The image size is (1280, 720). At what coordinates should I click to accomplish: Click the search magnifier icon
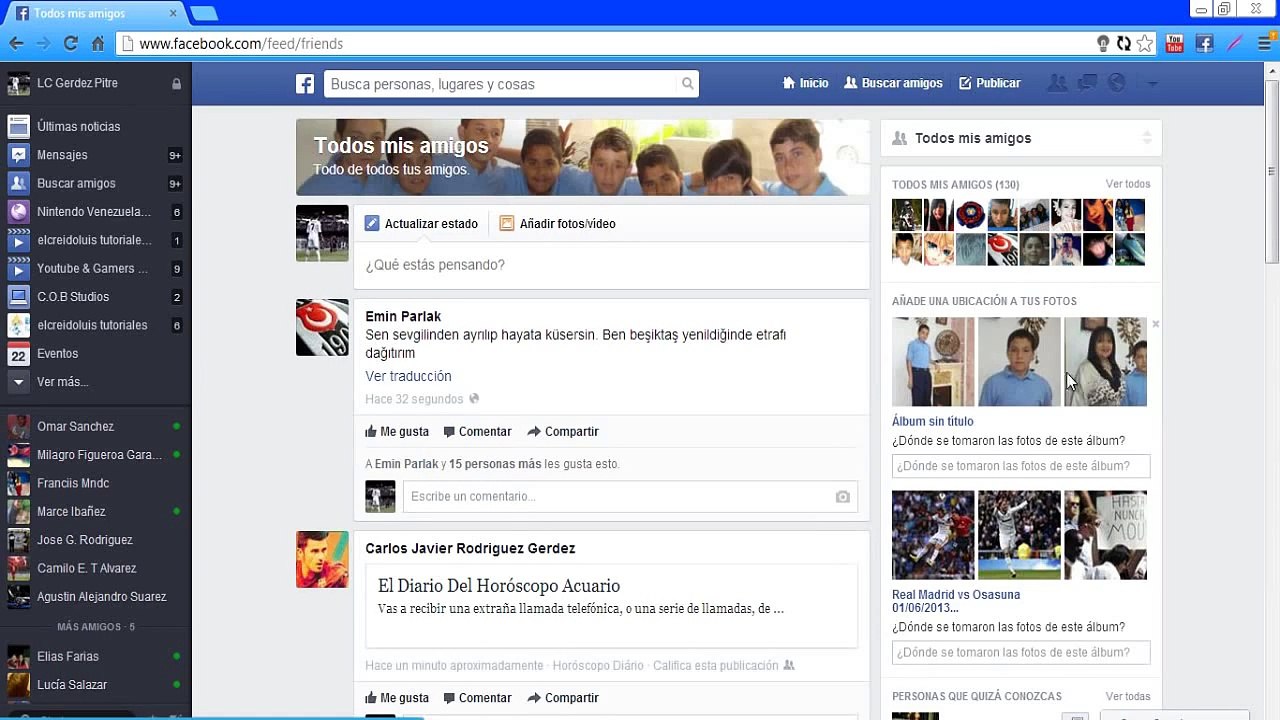point(688,84)
